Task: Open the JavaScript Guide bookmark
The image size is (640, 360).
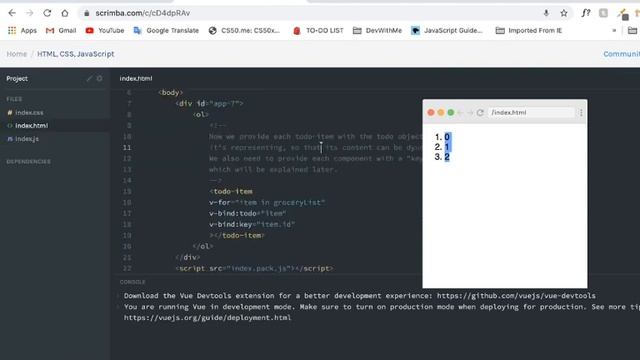Action: 447,31
